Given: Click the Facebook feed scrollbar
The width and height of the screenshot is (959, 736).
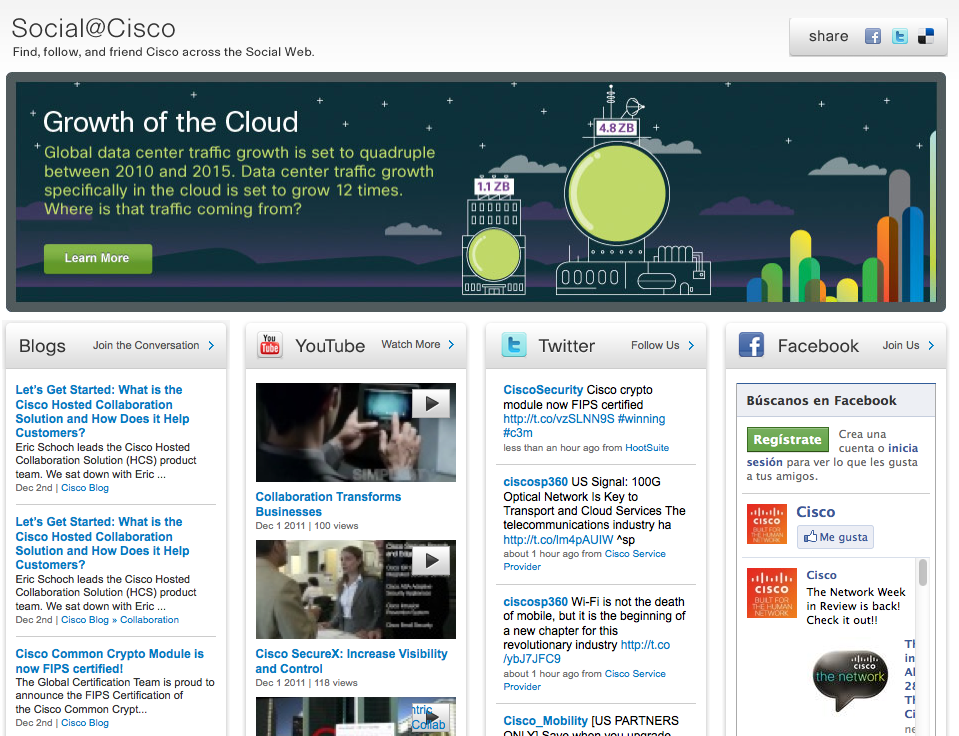Looking at the screenshot, I should [922, 573].
